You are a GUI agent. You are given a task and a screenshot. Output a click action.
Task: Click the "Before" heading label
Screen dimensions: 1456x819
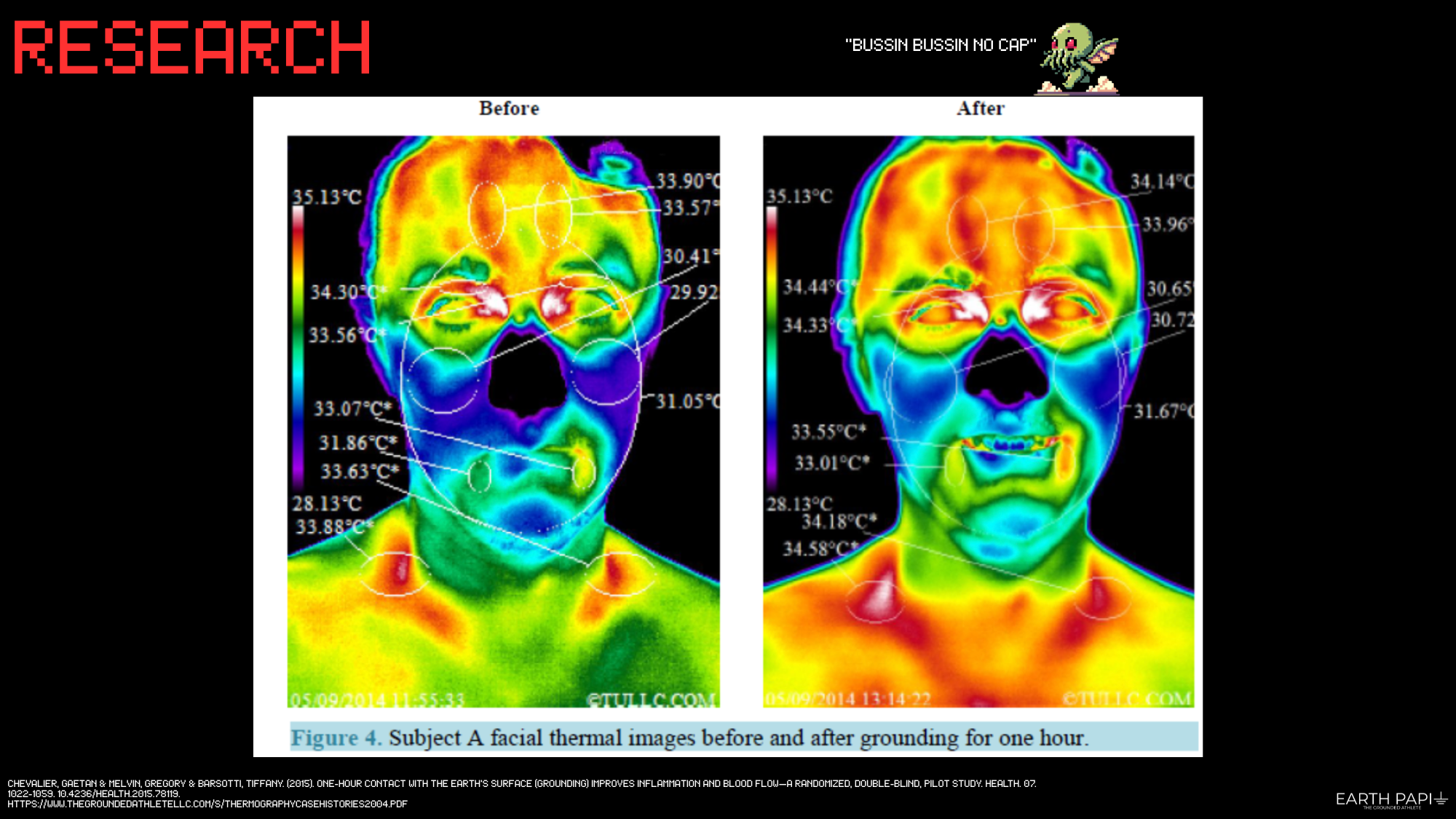[509, 108]
